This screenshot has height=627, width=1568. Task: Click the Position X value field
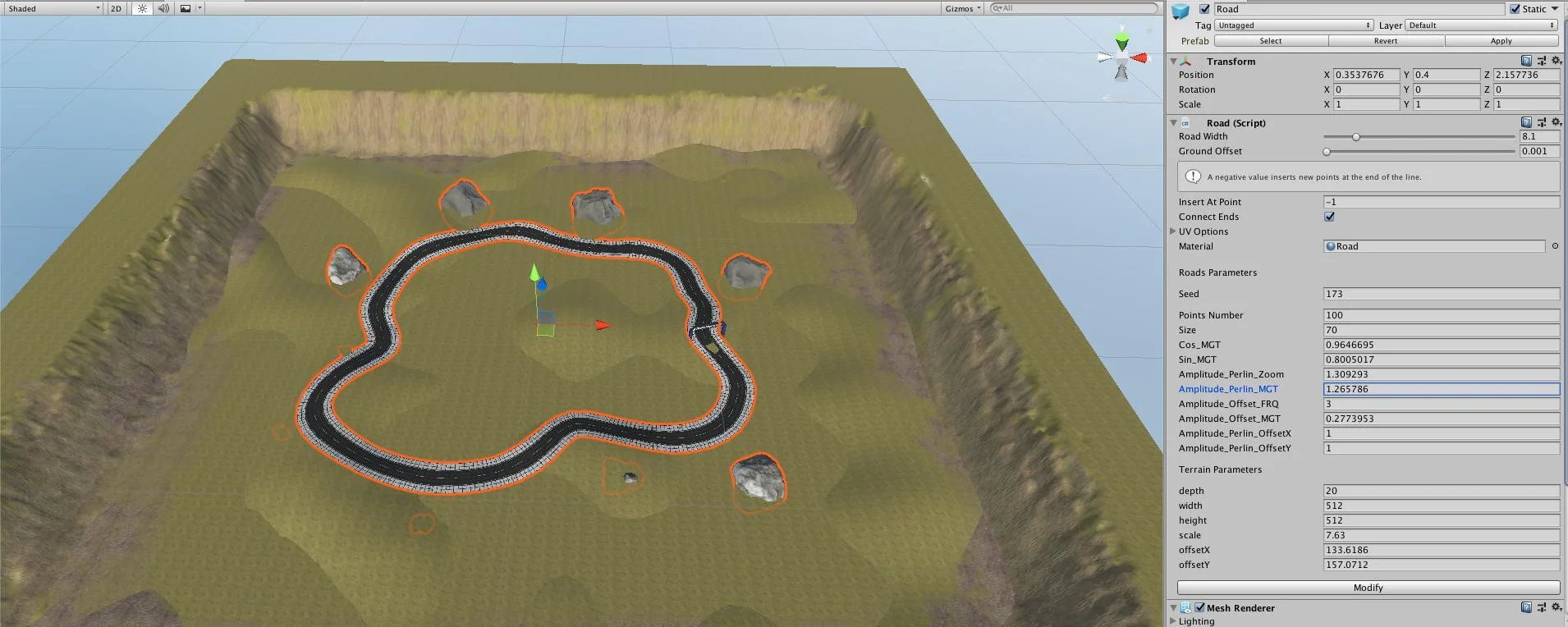(1366, 75)
